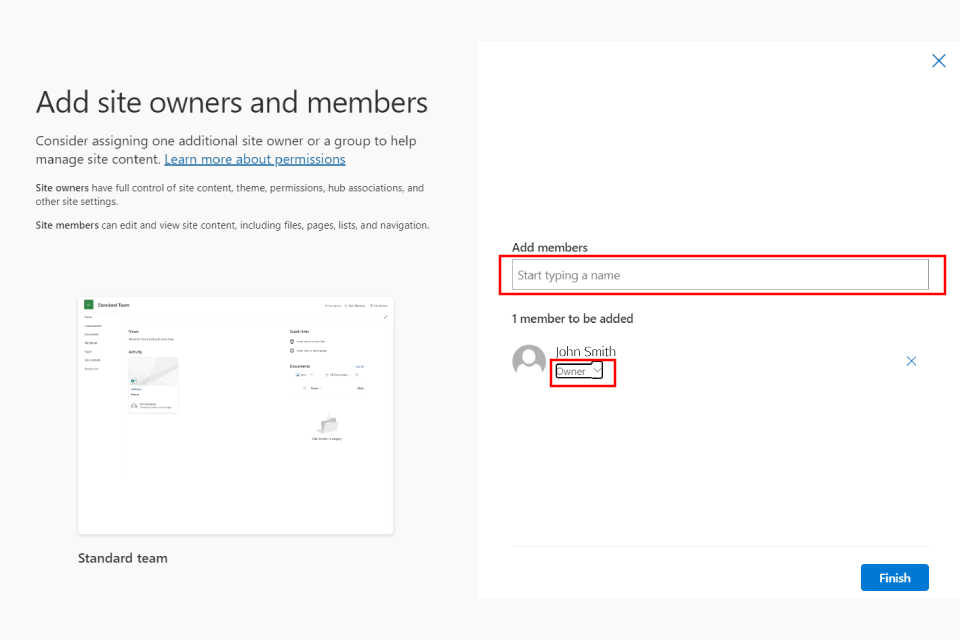Viewport: 960px width, 640px height.
Task: Click the Finish button
Action: (894, 578)
